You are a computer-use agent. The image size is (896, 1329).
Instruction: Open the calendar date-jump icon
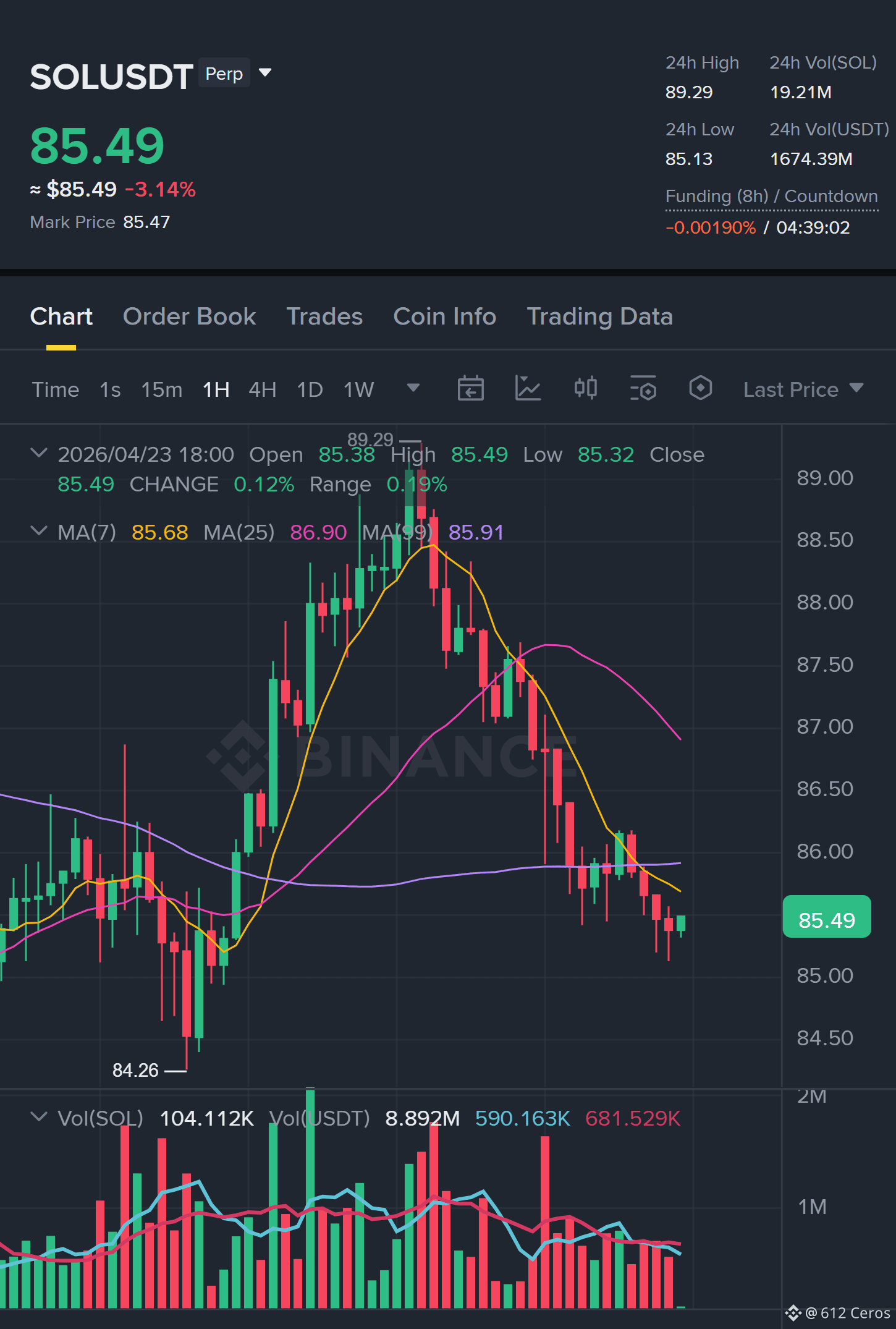point(470,389)
